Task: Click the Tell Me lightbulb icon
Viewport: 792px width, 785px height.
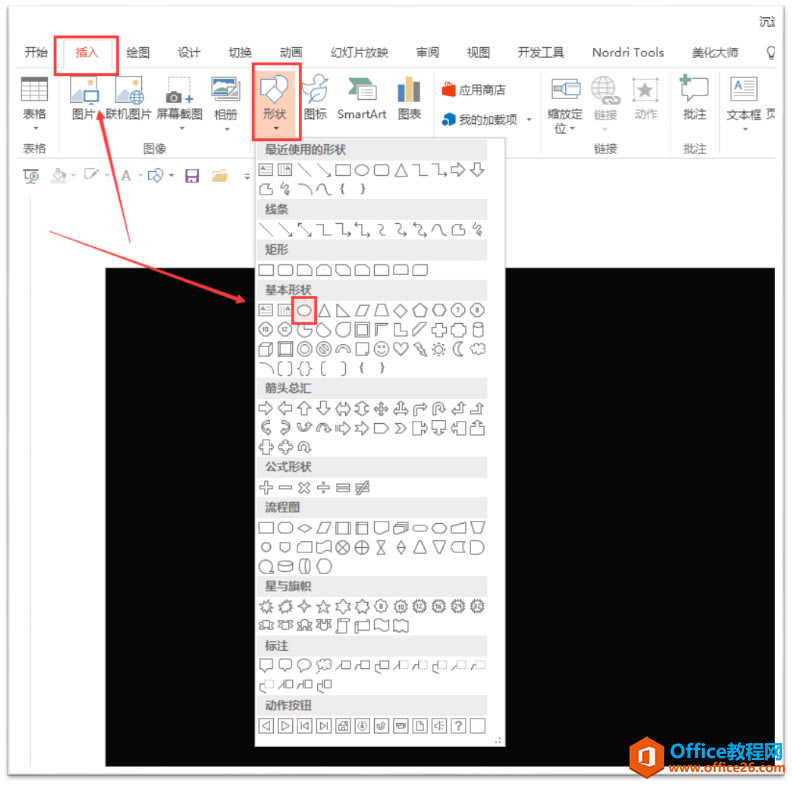Action: (x=770, y=52)
